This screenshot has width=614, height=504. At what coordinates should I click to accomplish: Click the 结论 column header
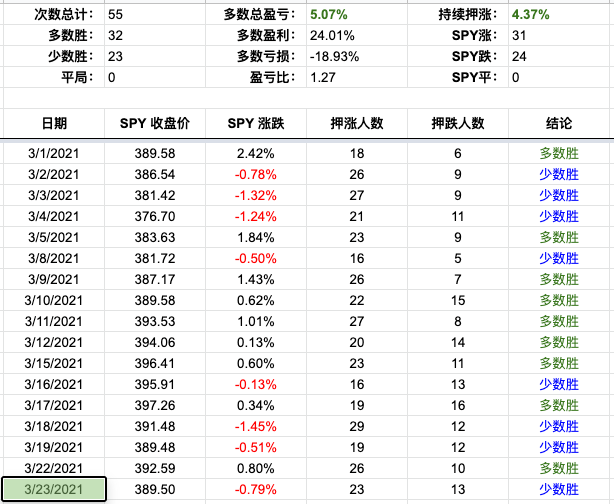[559, 123]
